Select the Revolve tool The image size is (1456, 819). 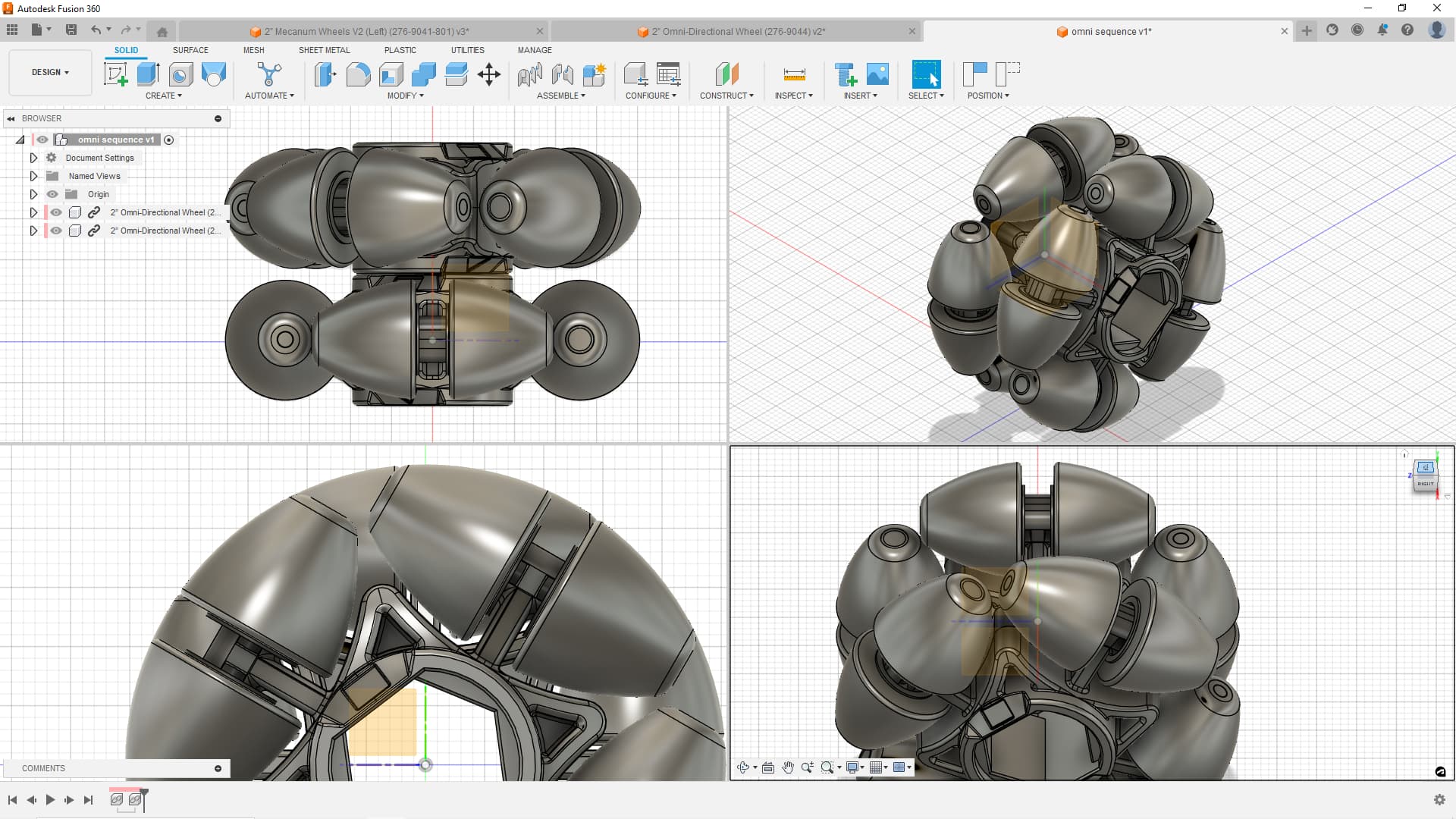tap(180, 74)
